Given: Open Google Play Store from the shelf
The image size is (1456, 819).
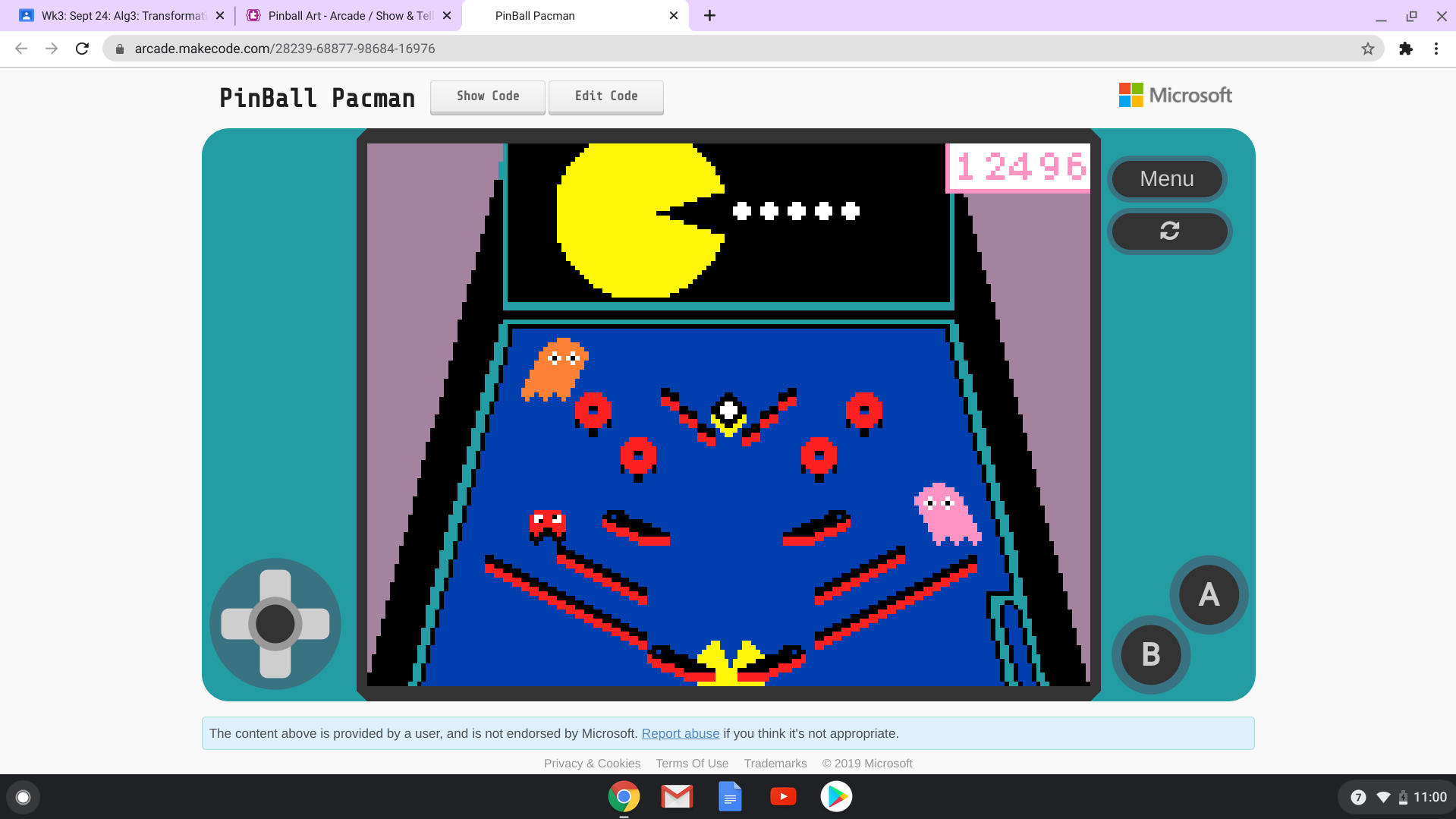Looking at the screenshot, I should click(836, 797).
